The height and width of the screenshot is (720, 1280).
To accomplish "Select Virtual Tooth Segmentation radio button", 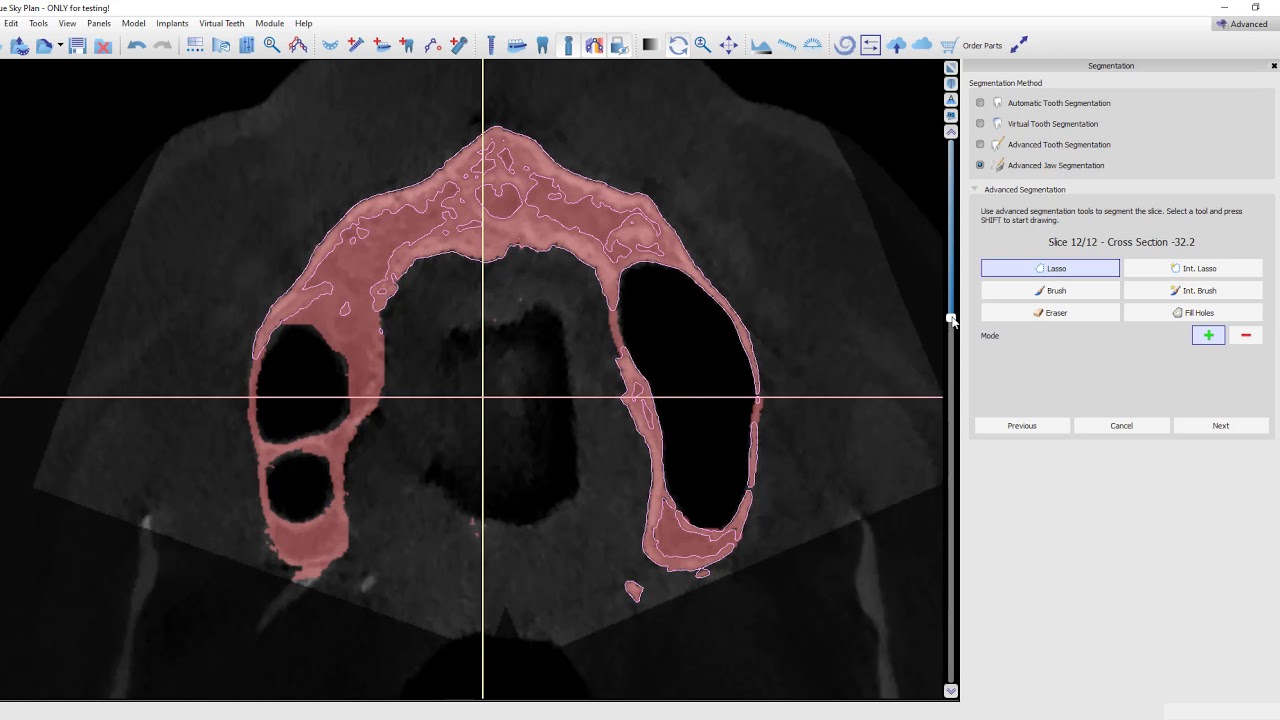I will point(980,124).
